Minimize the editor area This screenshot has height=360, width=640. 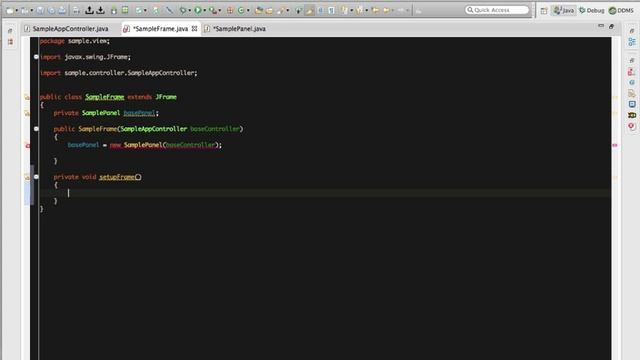pyautogui.click(x=601, y=26)
